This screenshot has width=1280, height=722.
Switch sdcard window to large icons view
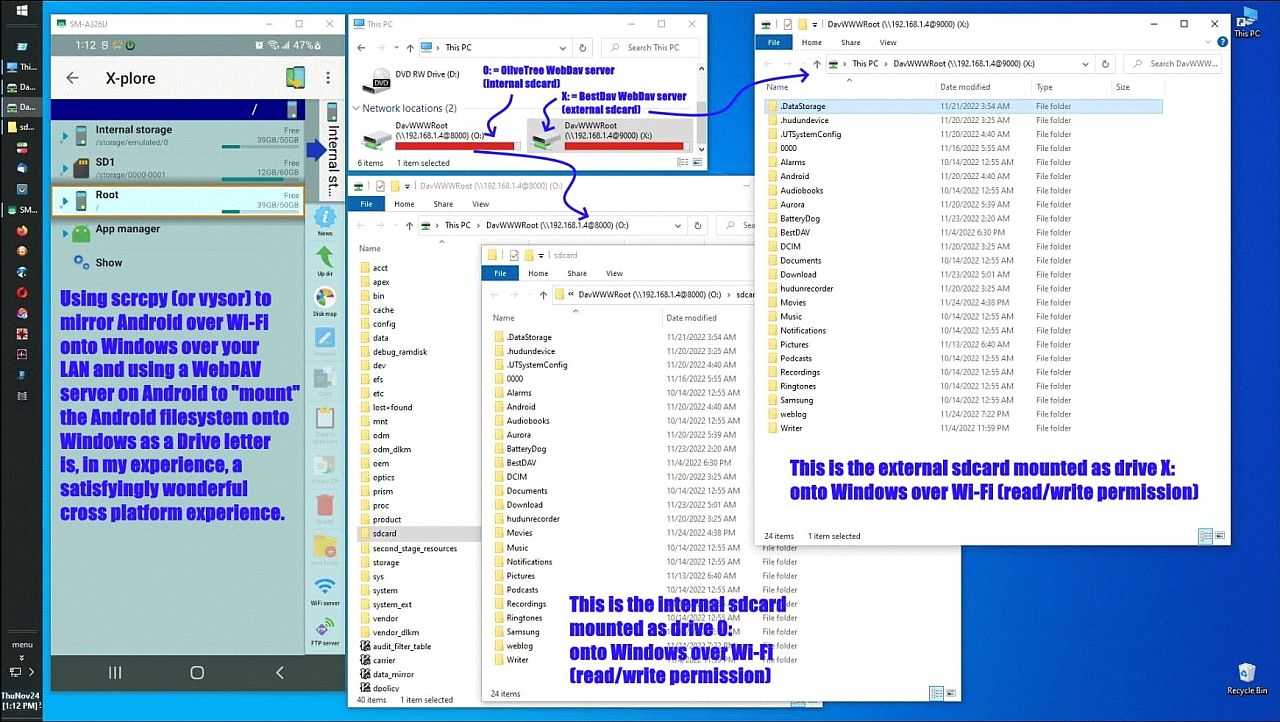click(949, 693)
